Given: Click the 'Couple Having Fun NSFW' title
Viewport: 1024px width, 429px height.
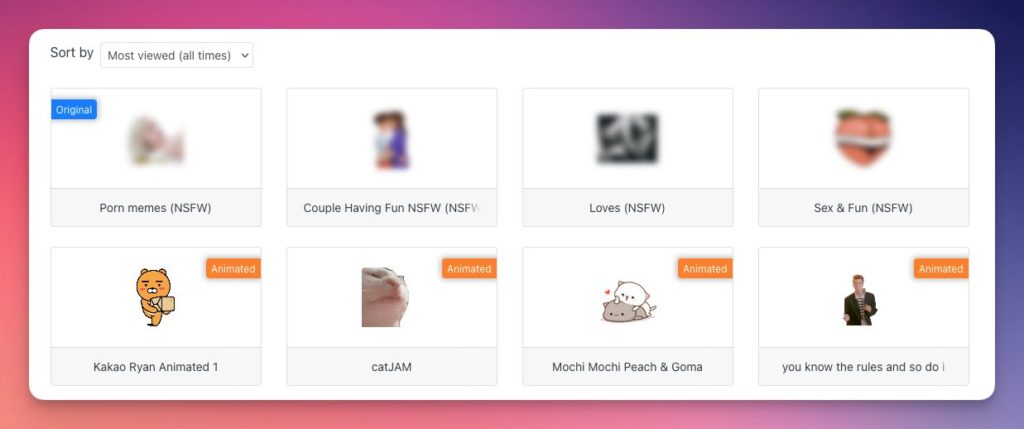Looking at the screenshot, I should 391,208.
